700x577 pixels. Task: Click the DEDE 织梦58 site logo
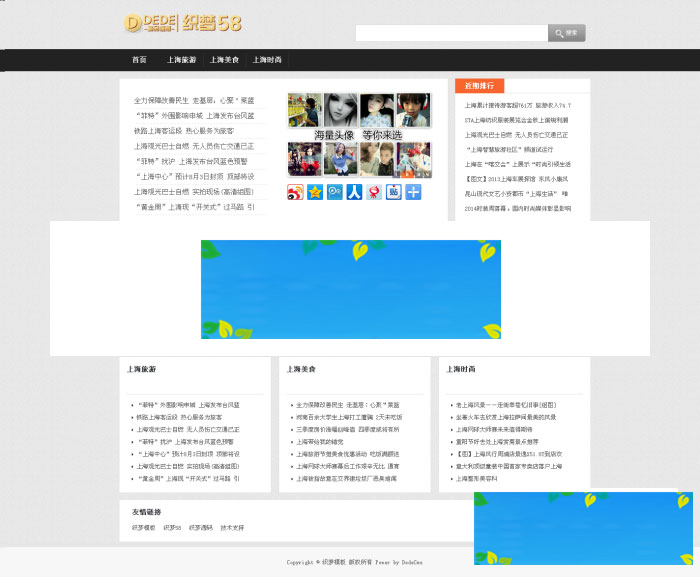click(x=183, y=23)
